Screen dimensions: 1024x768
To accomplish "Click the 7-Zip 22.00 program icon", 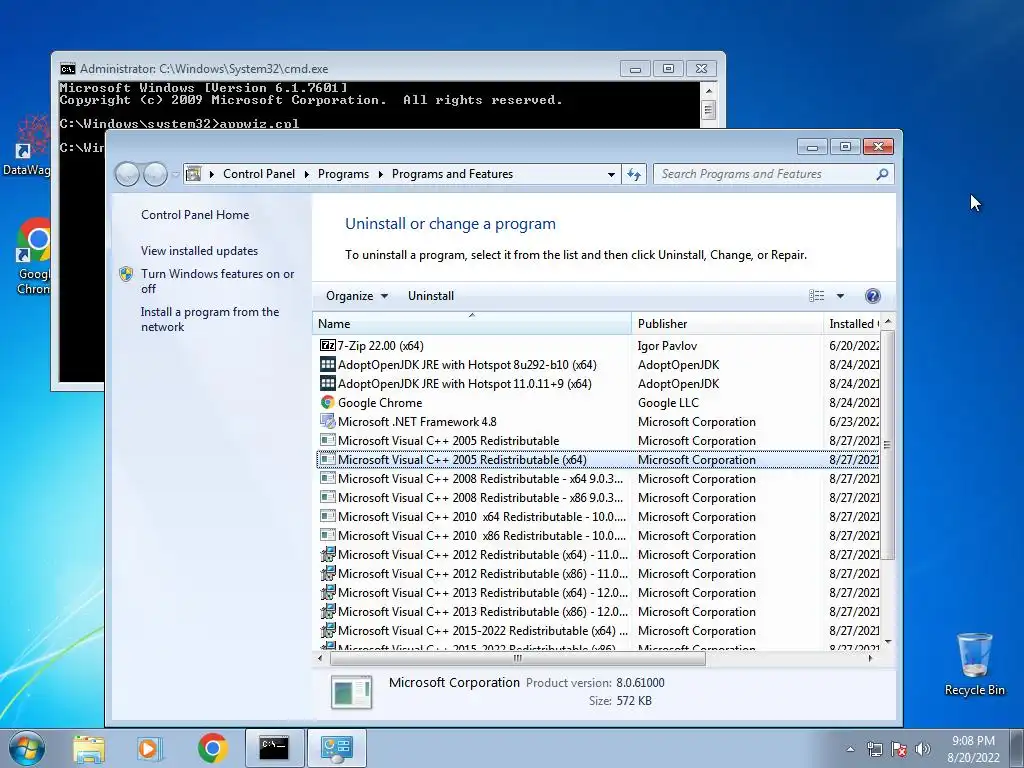I will (x=327, y=345).
